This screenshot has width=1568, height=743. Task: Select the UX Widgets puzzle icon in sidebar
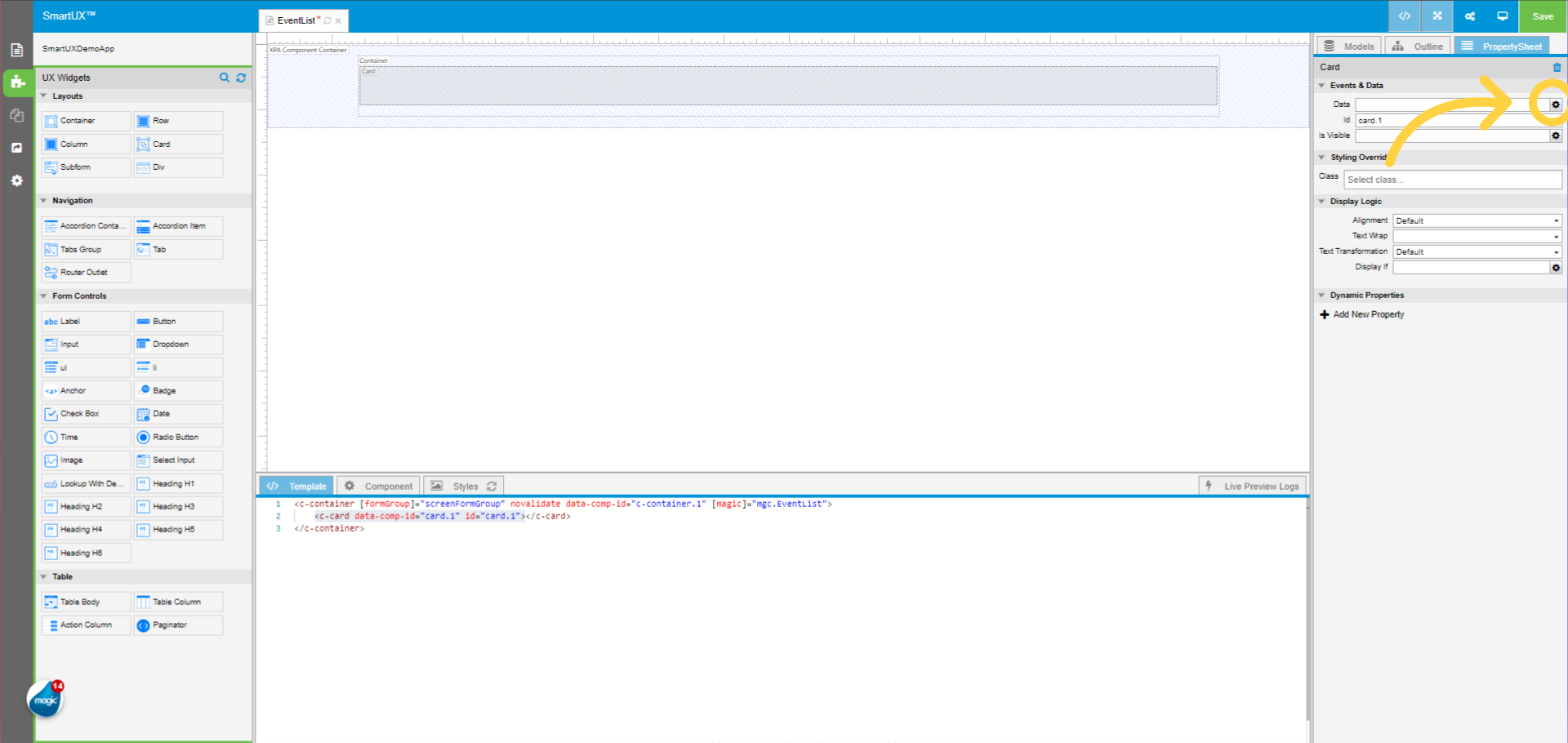17,82
